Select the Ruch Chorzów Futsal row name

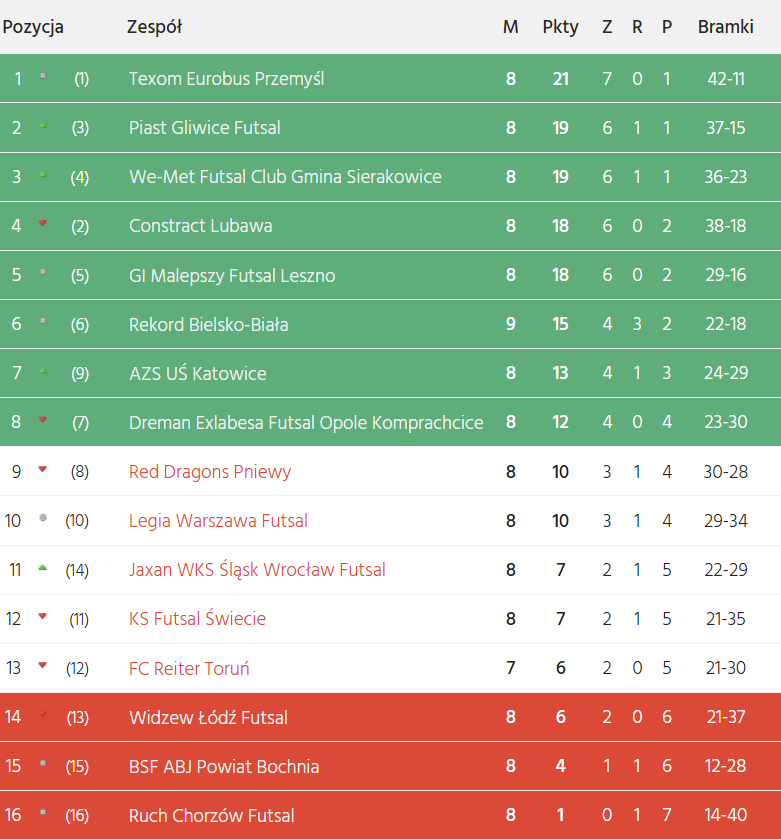tap(212, 815)
